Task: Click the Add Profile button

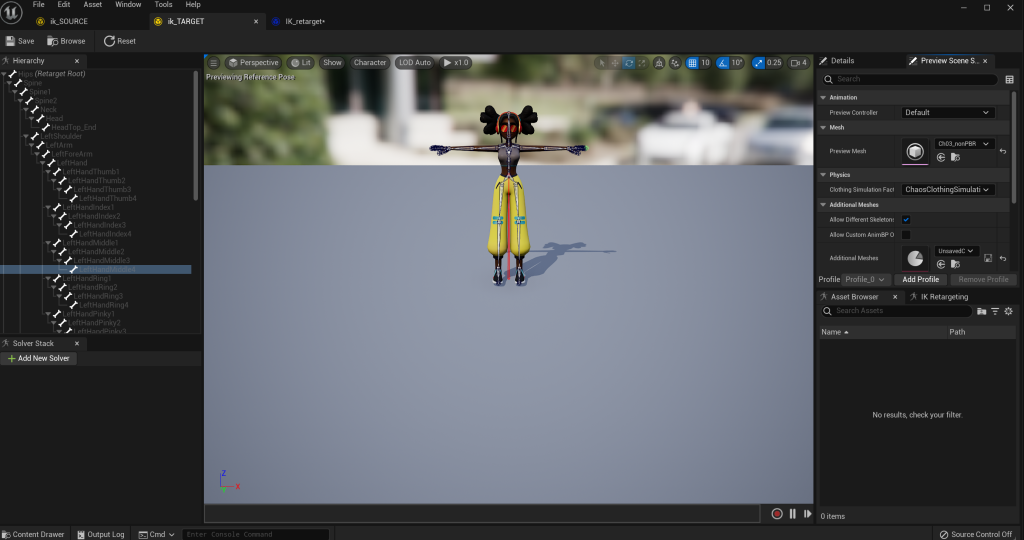Action: point(920,279)
